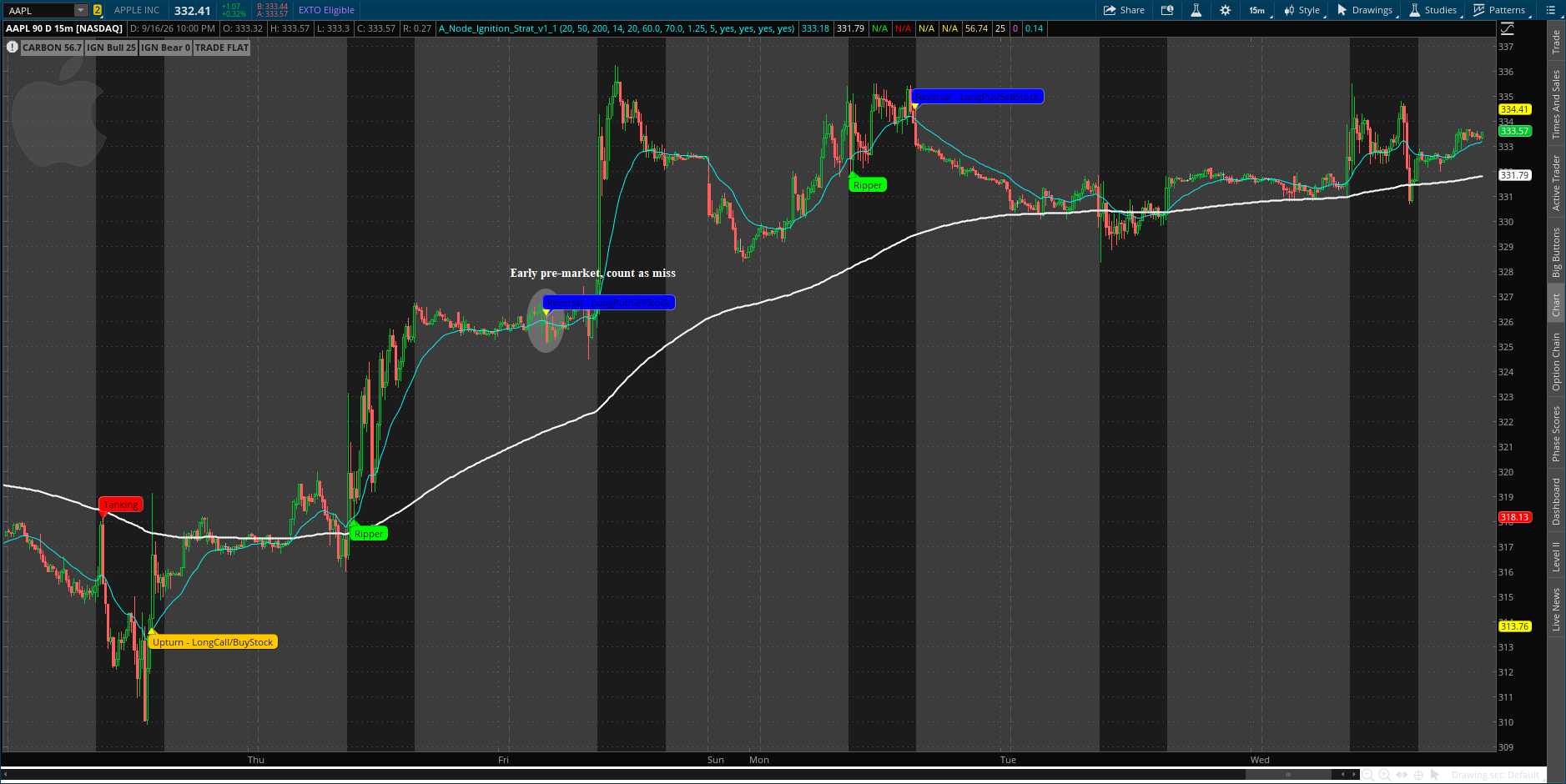Open the Trade side tab
Viewport: 1566px width, 784px height.
click(1556, 43)
